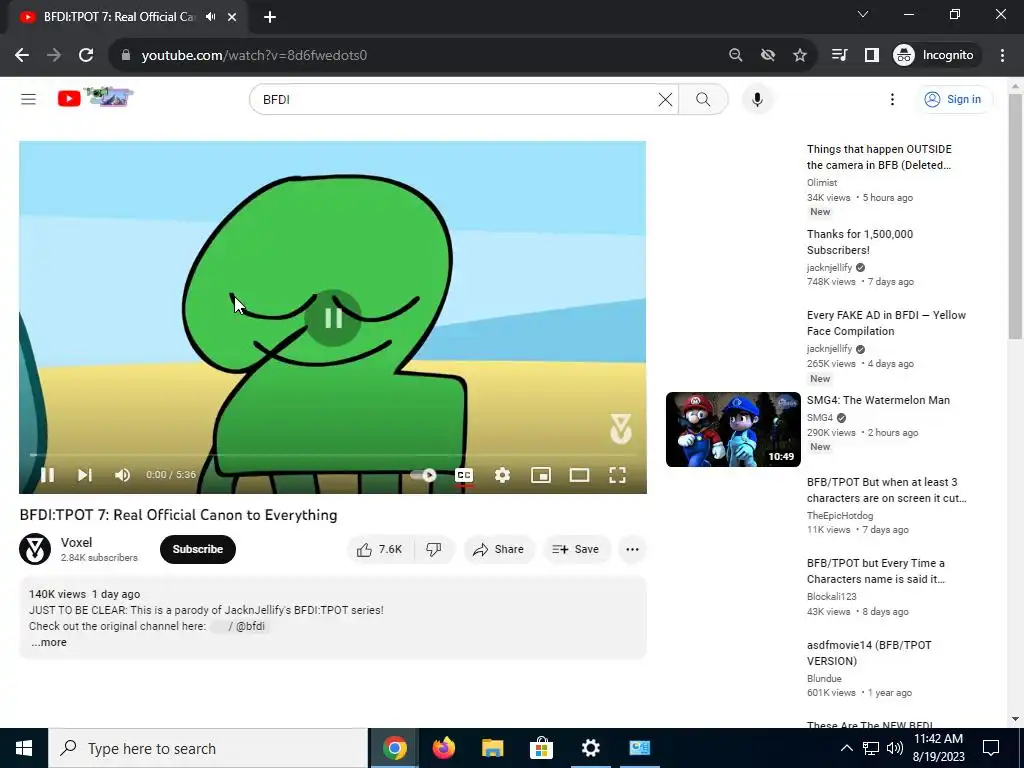The image size is (1024, 768).
Task: Pause the video with the player control
Action: point(48,475)
